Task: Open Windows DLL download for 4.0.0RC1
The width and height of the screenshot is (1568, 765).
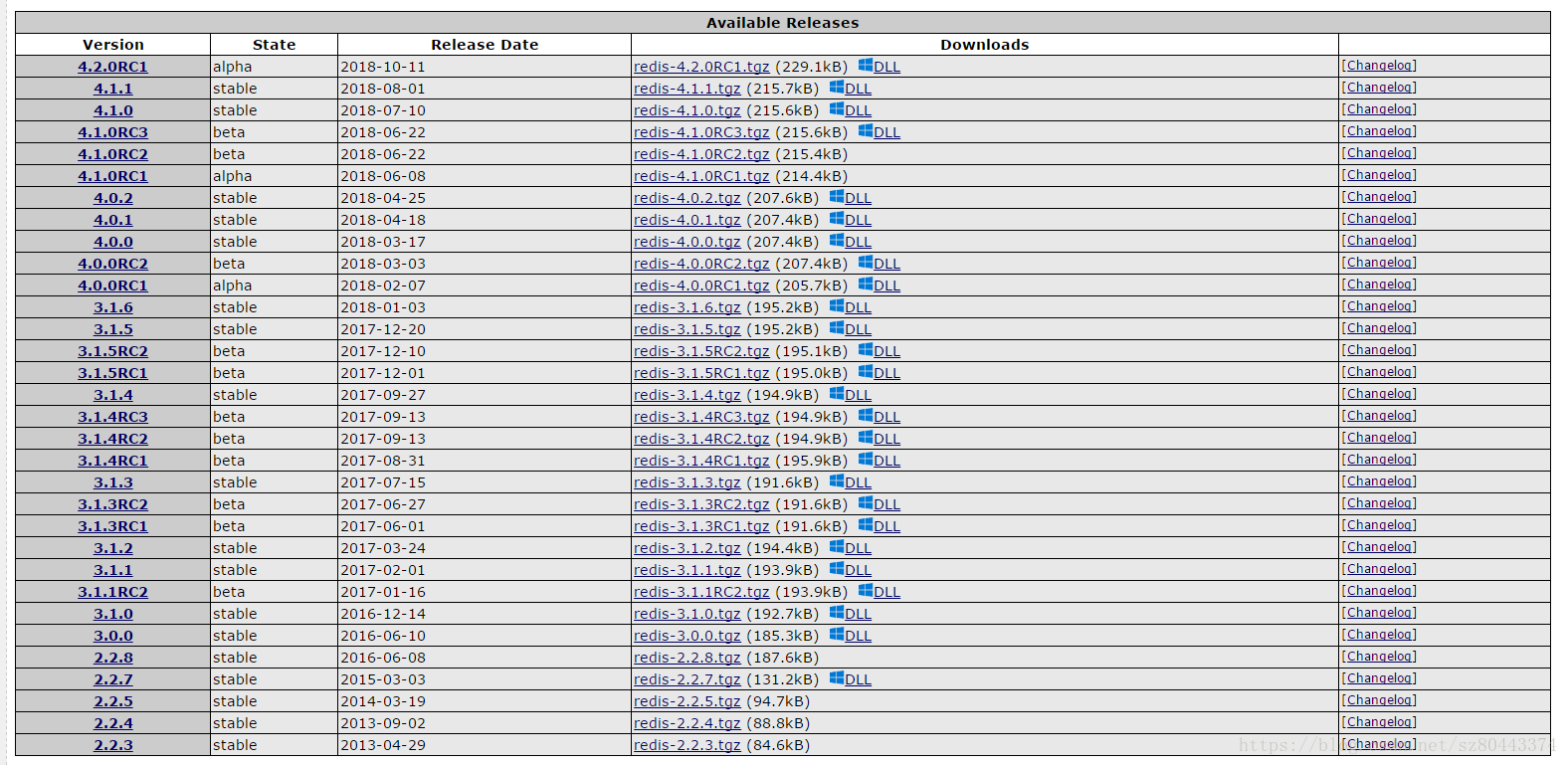Action: tap(880, 286)
